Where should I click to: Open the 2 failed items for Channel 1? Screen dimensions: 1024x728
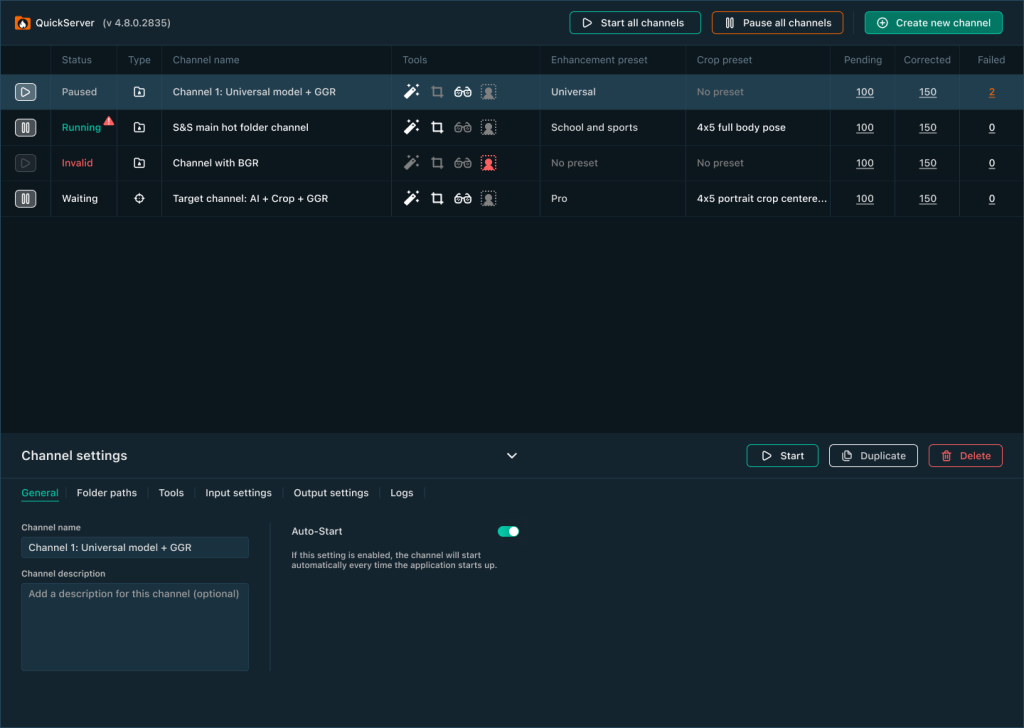tap(991, 91)
